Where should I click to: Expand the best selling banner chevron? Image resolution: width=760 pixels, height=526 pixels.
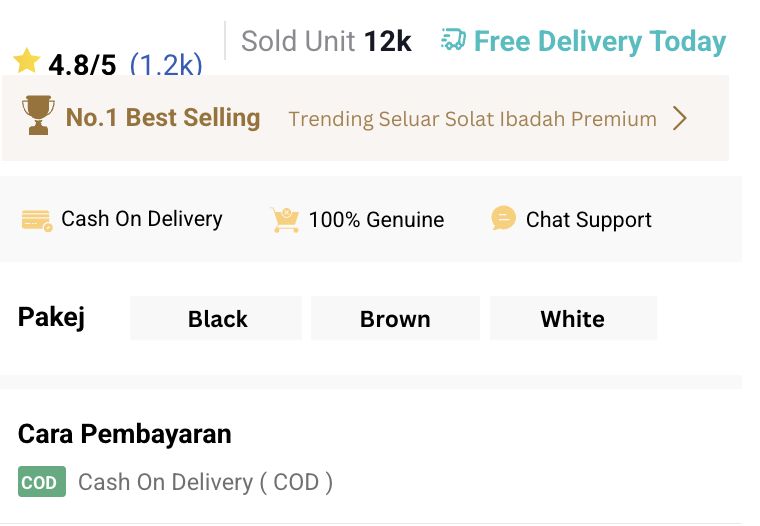click(x=680, y=119)
